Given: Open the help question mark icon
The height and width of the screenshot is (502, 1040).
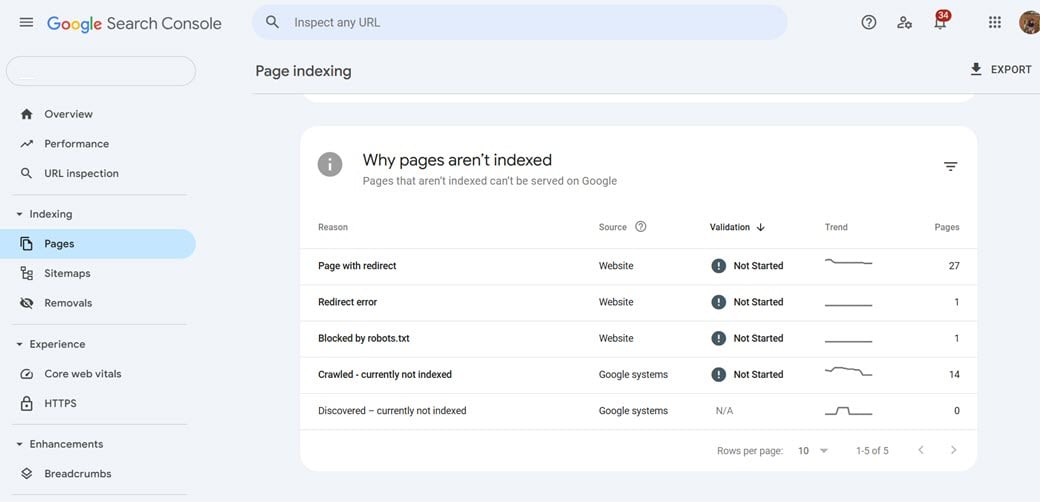Looking at the screenshot, I should pos(868,23).
